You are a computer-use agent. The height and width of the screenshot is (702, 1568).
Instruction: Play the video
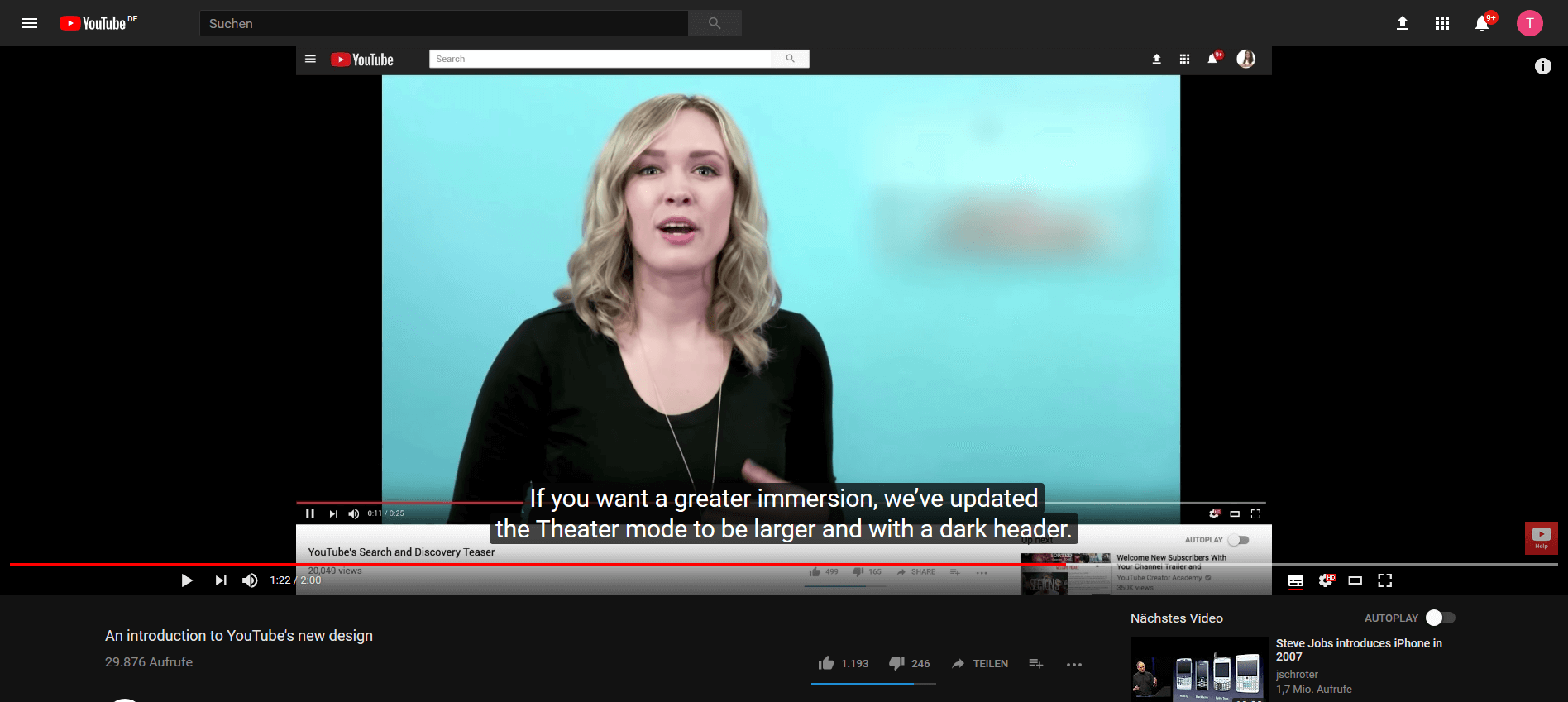(187, 580)
